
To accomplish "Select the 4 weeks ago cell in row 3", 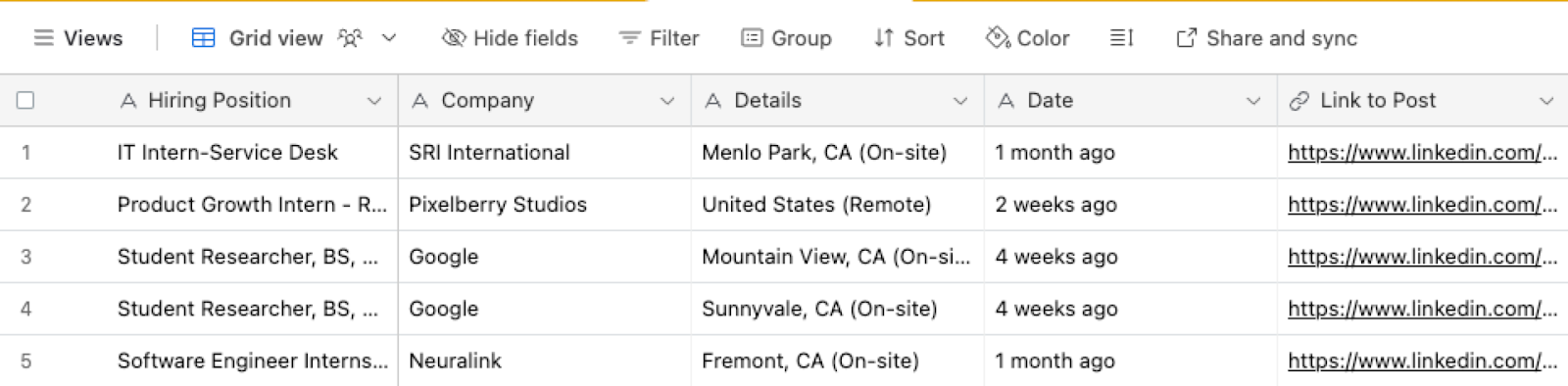I will pyautogui.click(x=1131, y=257).
